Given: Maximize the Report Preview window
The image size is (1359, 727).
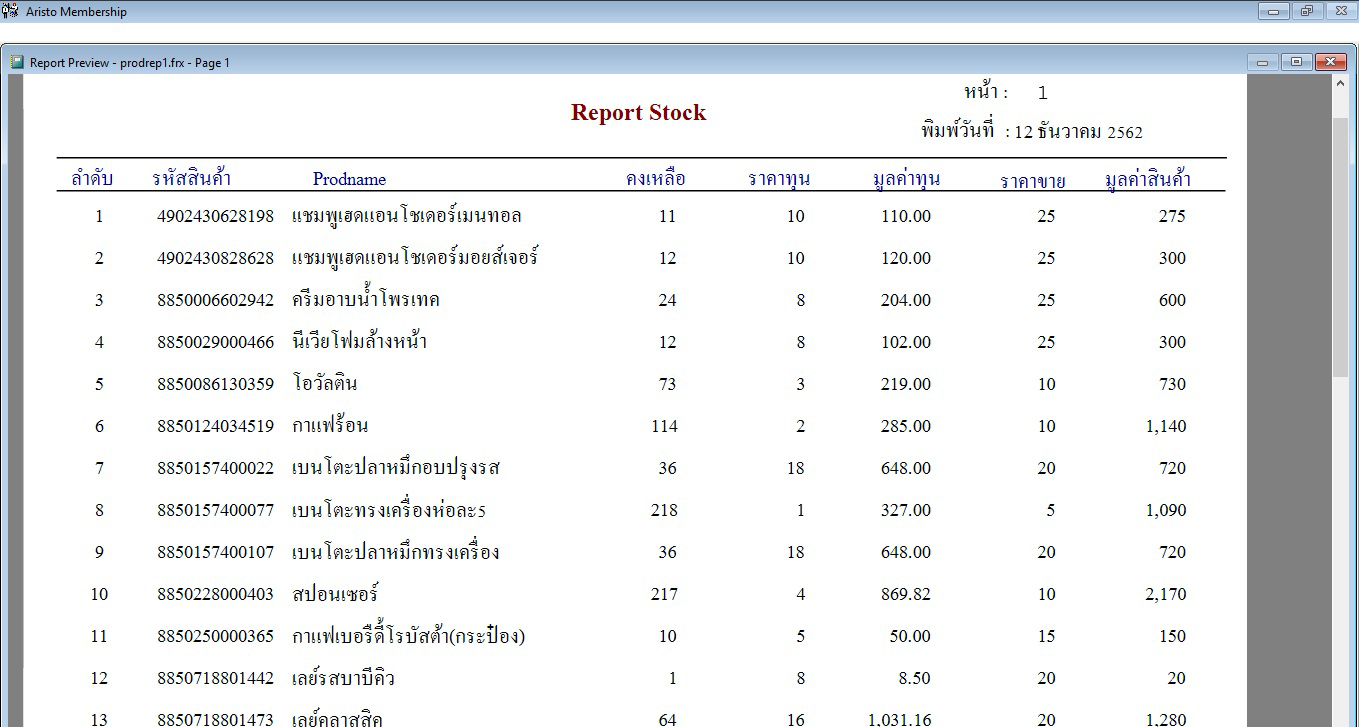Looking at the screenshot, I should point(1296,62).
